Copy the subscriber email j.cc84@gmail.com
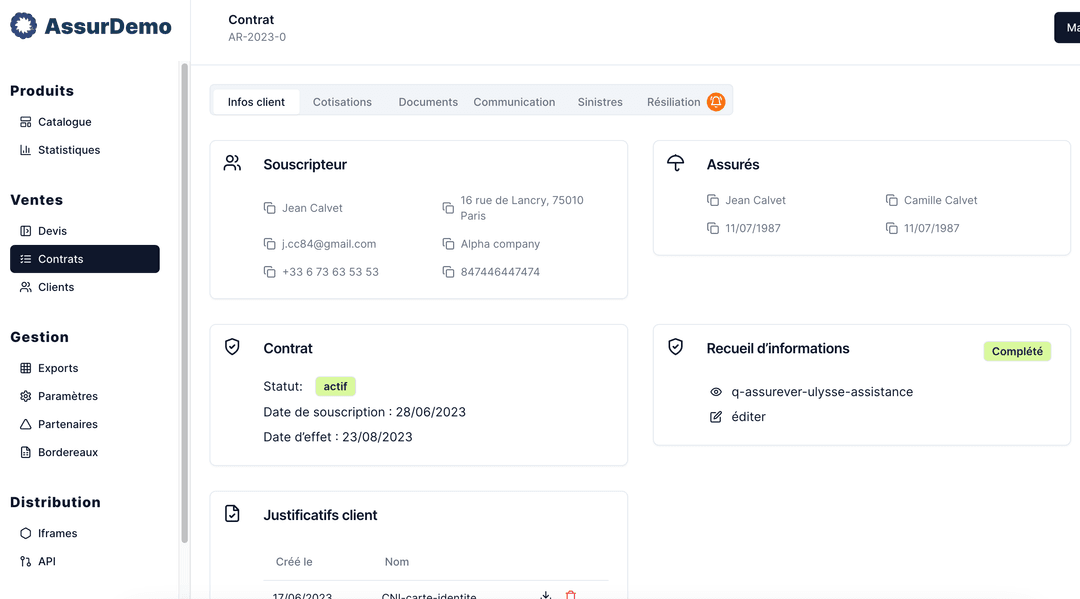1080x599 pixels. coord(269,244)
